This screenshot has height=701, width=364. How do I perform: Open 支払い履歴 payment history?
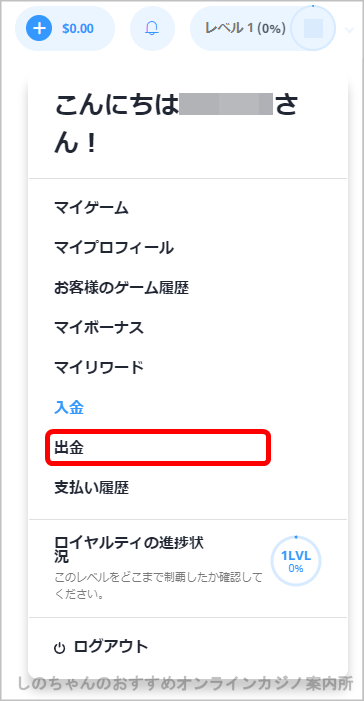[x=91, y=488]
